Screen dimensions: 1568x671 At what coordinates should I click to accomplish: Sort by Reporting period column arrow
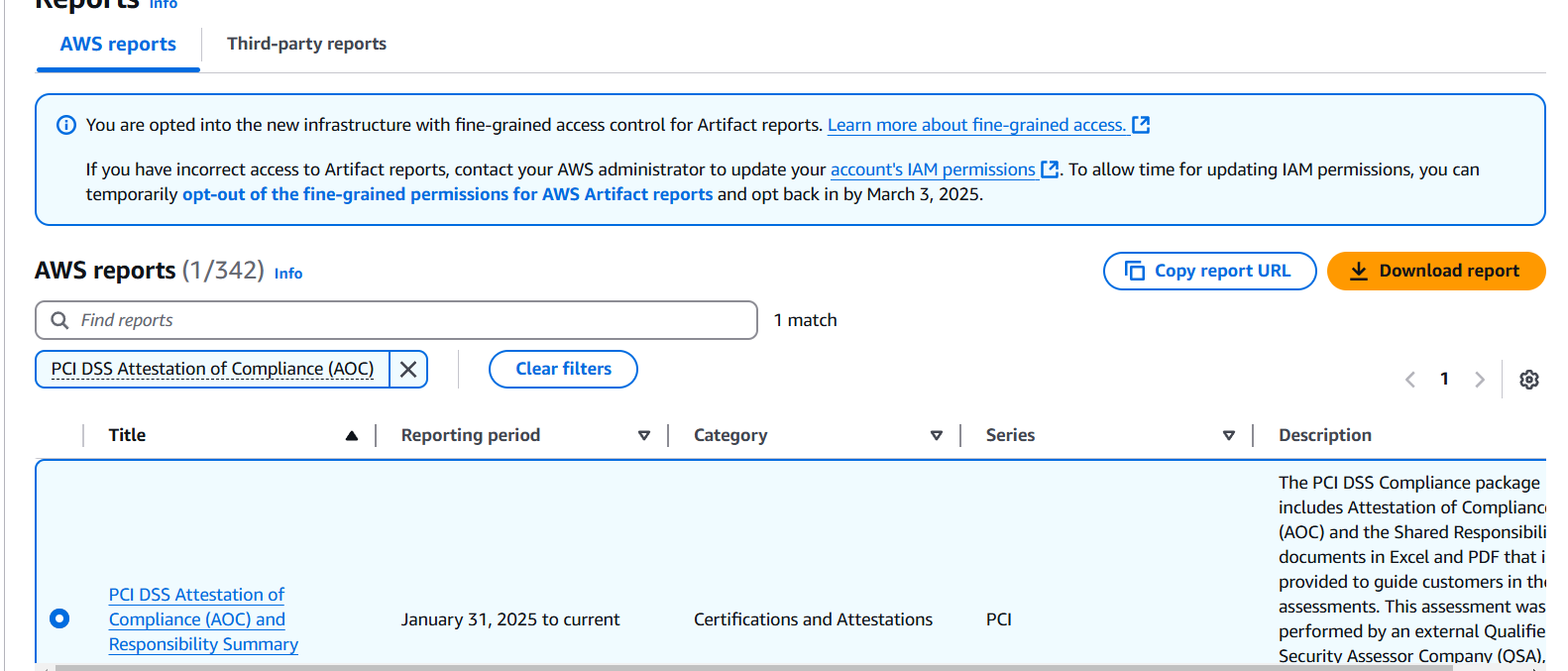[644, 436]
